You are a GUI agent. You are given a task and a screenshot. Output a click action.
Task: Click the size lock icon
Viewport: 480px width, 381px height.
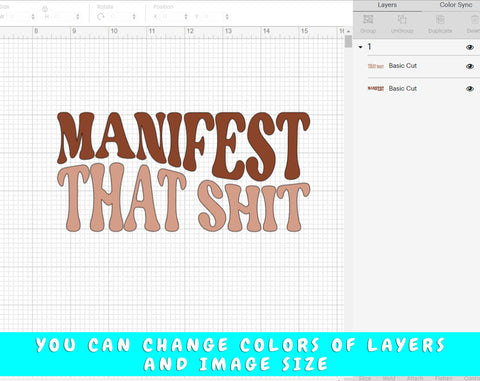45,9
